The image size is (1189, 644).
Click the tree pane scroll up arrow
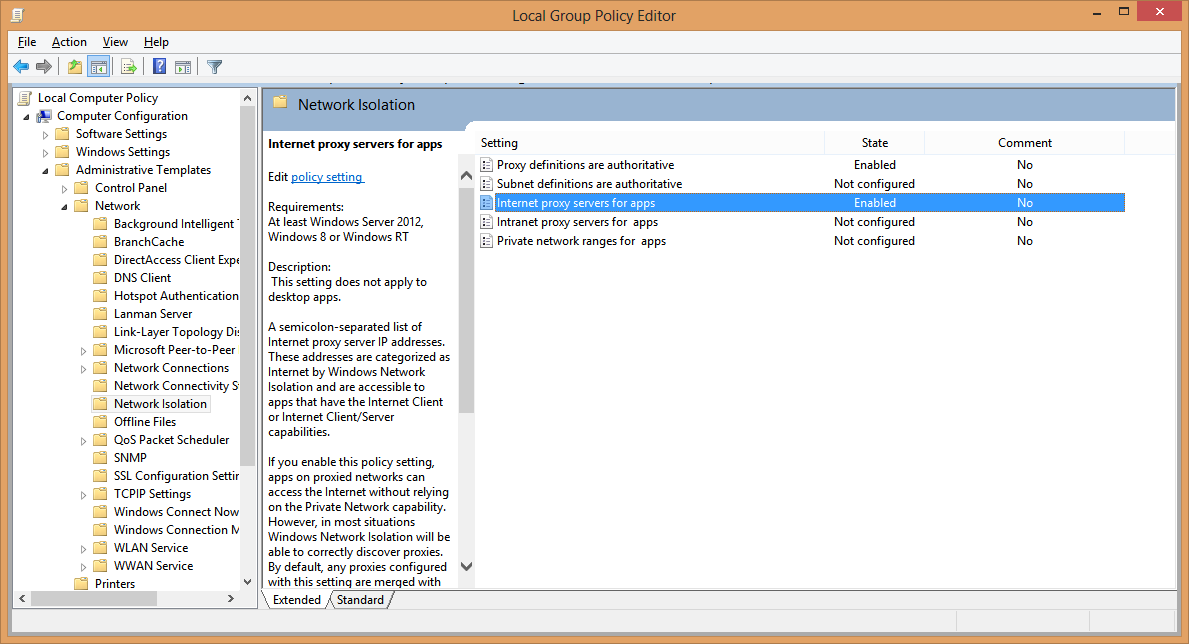tap(247, 98)
